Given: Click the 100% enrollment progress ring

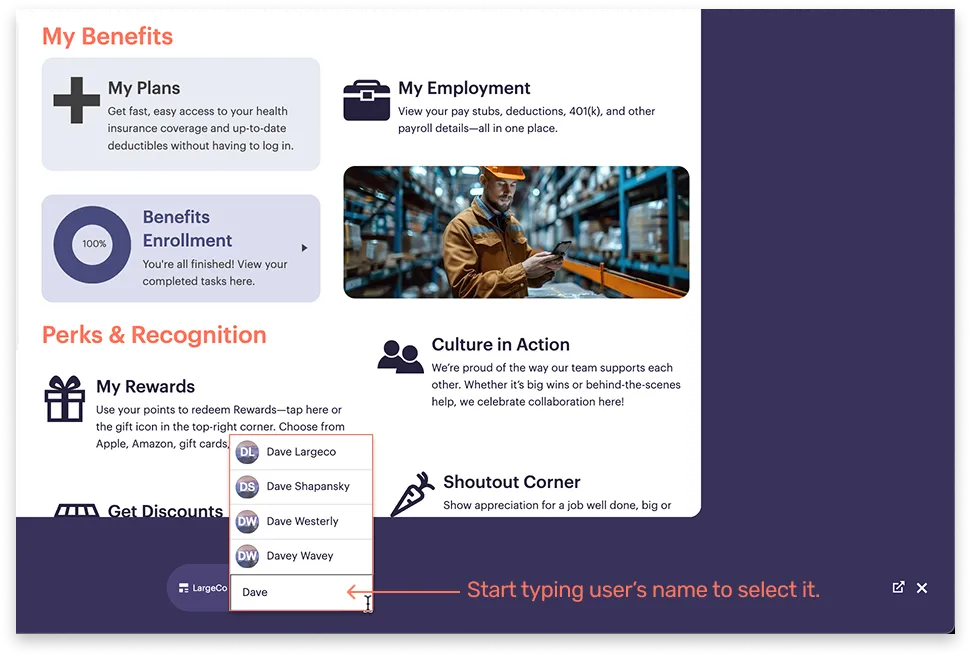Looking at the screenshot, I should pos(92,245).
